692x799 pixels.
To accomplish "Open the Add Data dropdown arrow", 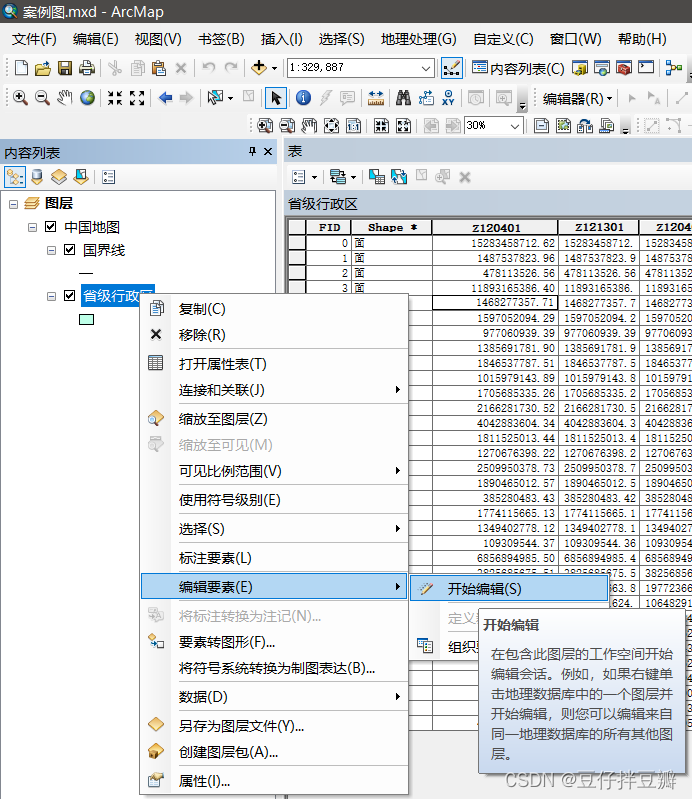I will point(274,68).
